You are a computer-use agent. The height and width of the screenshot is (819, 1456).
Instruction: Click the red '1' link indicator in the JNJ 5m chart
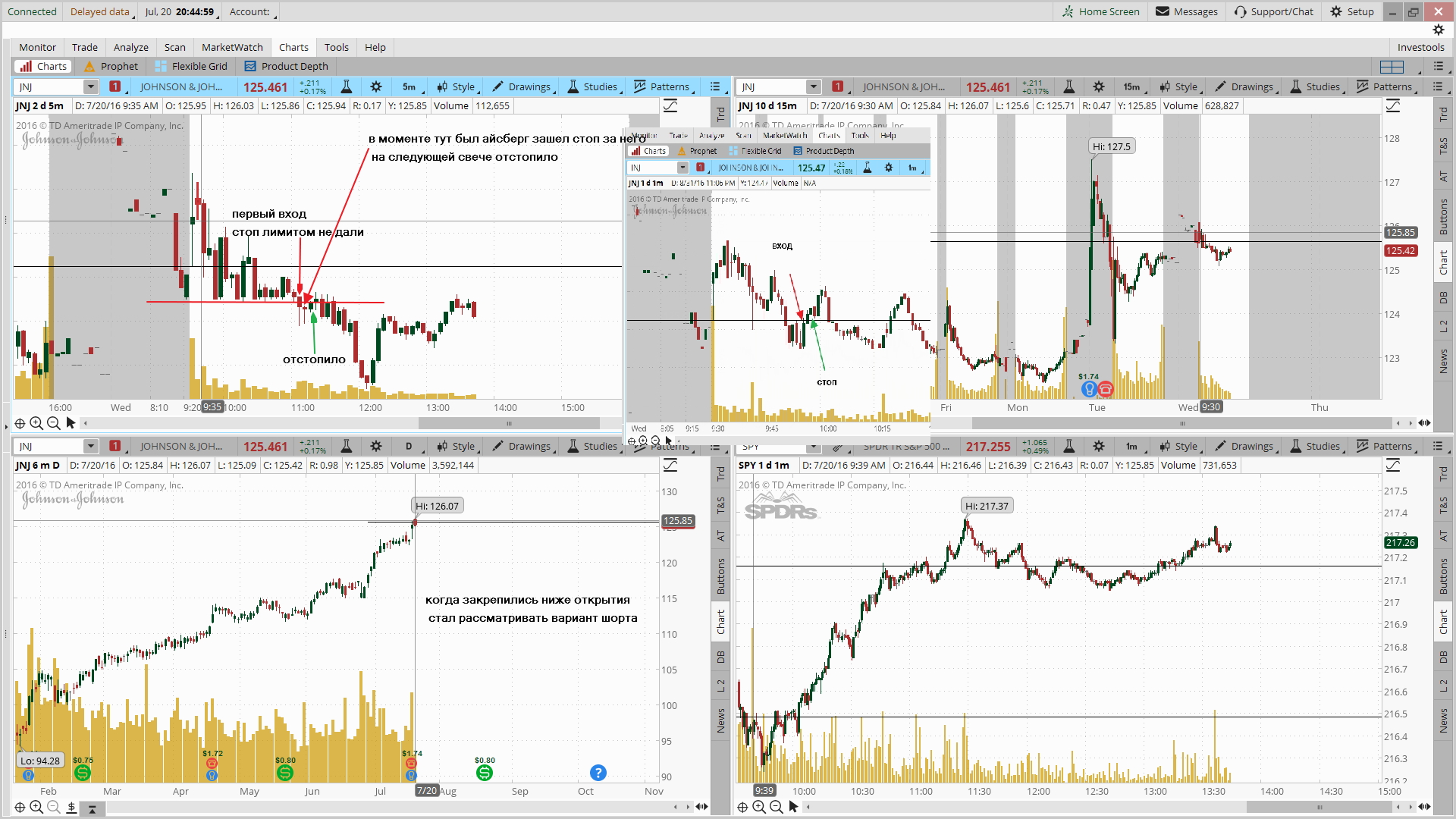pyautogui.click(x=115, y=86)
